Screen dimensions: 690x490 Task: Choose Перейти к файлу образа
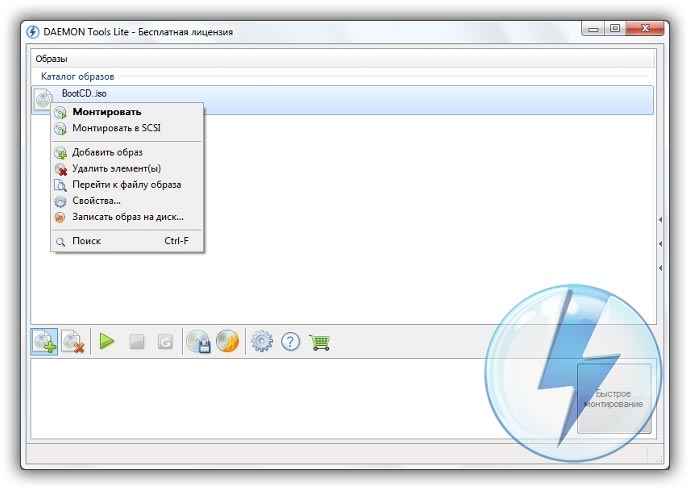click(127, 185)
